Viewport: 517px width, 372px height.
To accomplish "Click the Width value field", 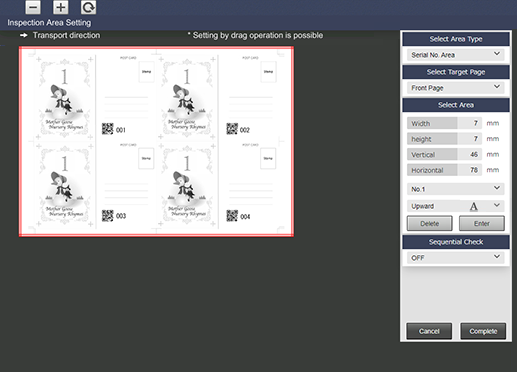I will 469,123.
